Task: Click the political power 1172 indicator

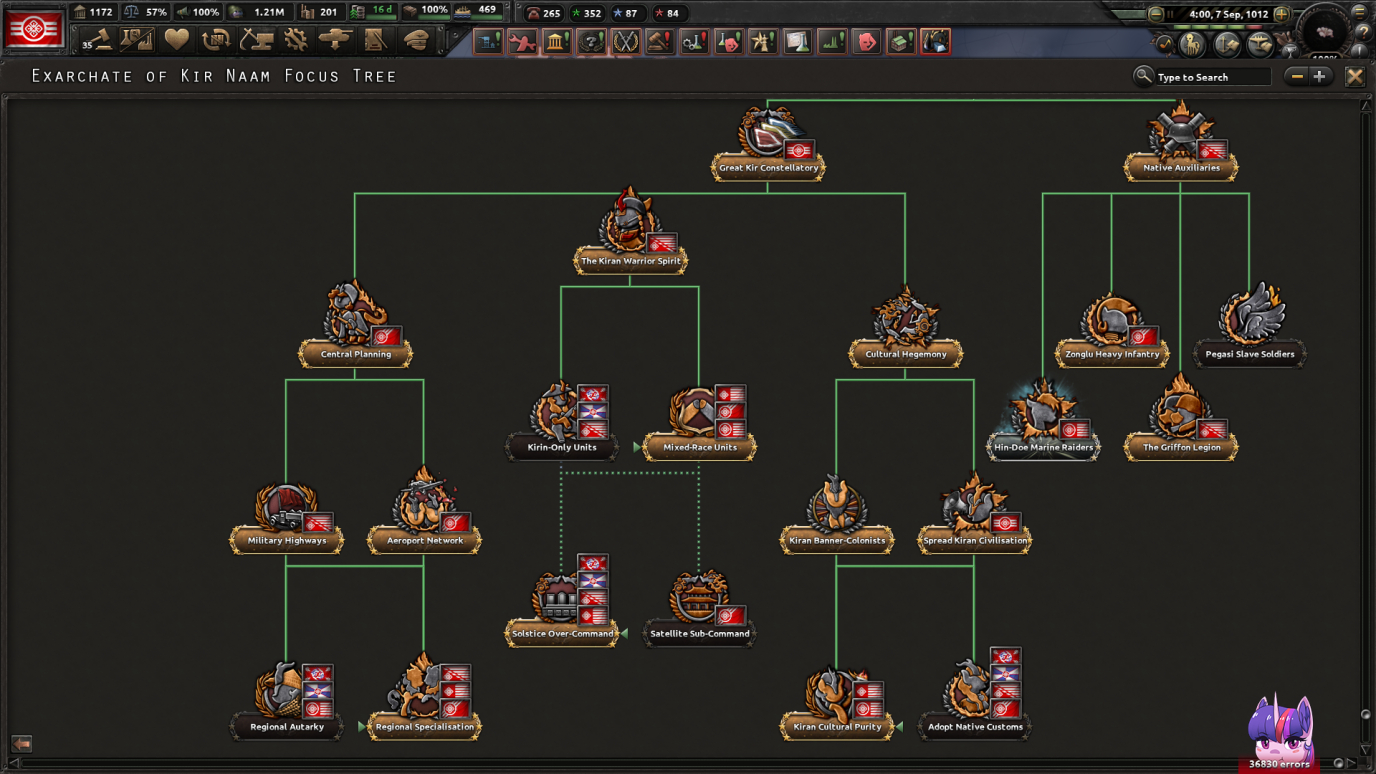Action: pos(93,12)
